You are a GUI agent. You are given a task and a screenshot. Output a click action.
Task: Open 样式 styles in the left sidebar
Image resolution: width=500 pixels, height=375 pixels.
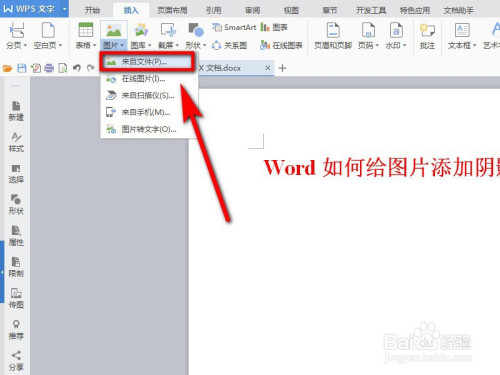point(16,143)
